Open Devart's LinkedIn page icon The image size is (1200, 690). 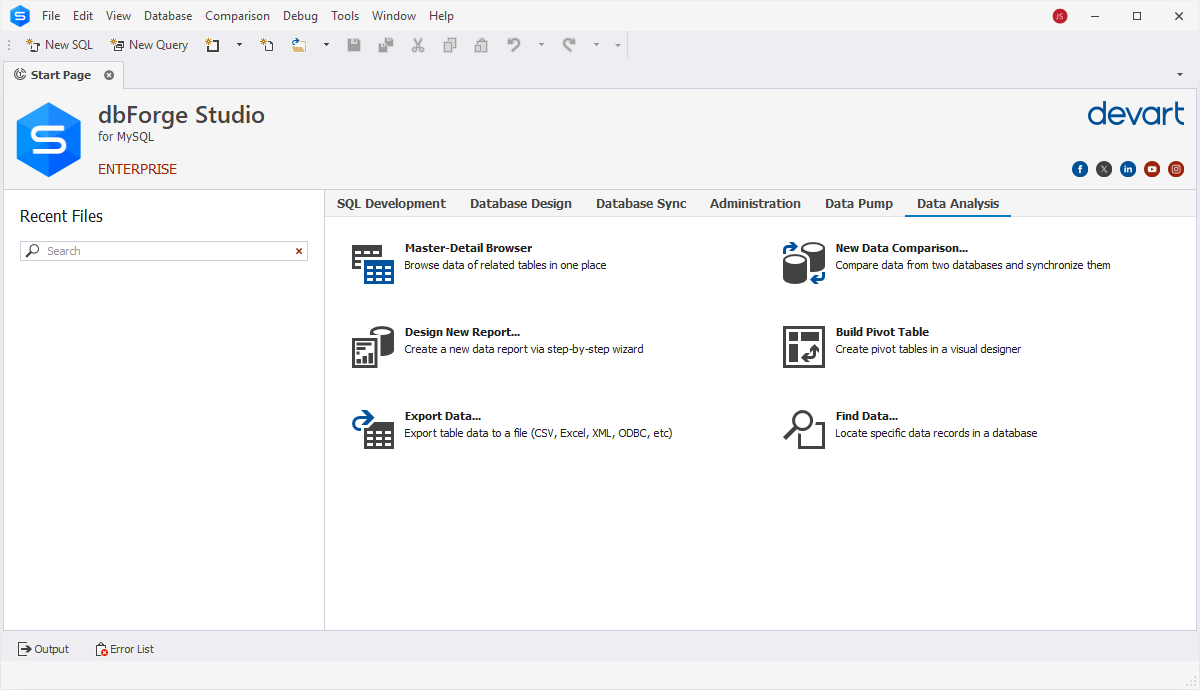(x=1128, y=169)
